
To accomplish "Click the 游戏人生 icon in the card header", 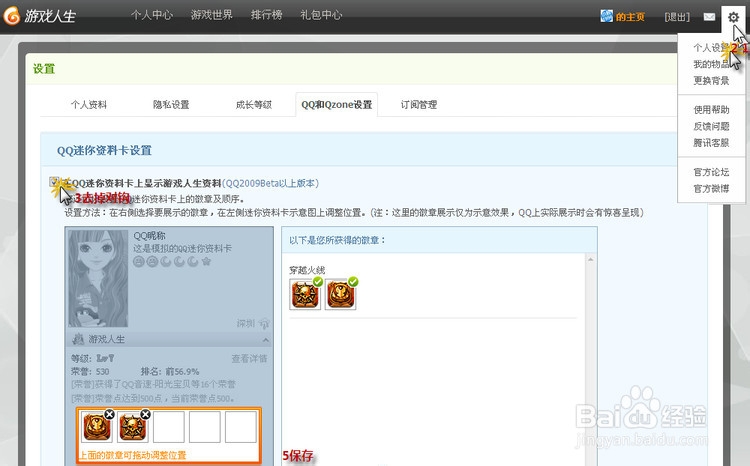I will coord(78,339).
